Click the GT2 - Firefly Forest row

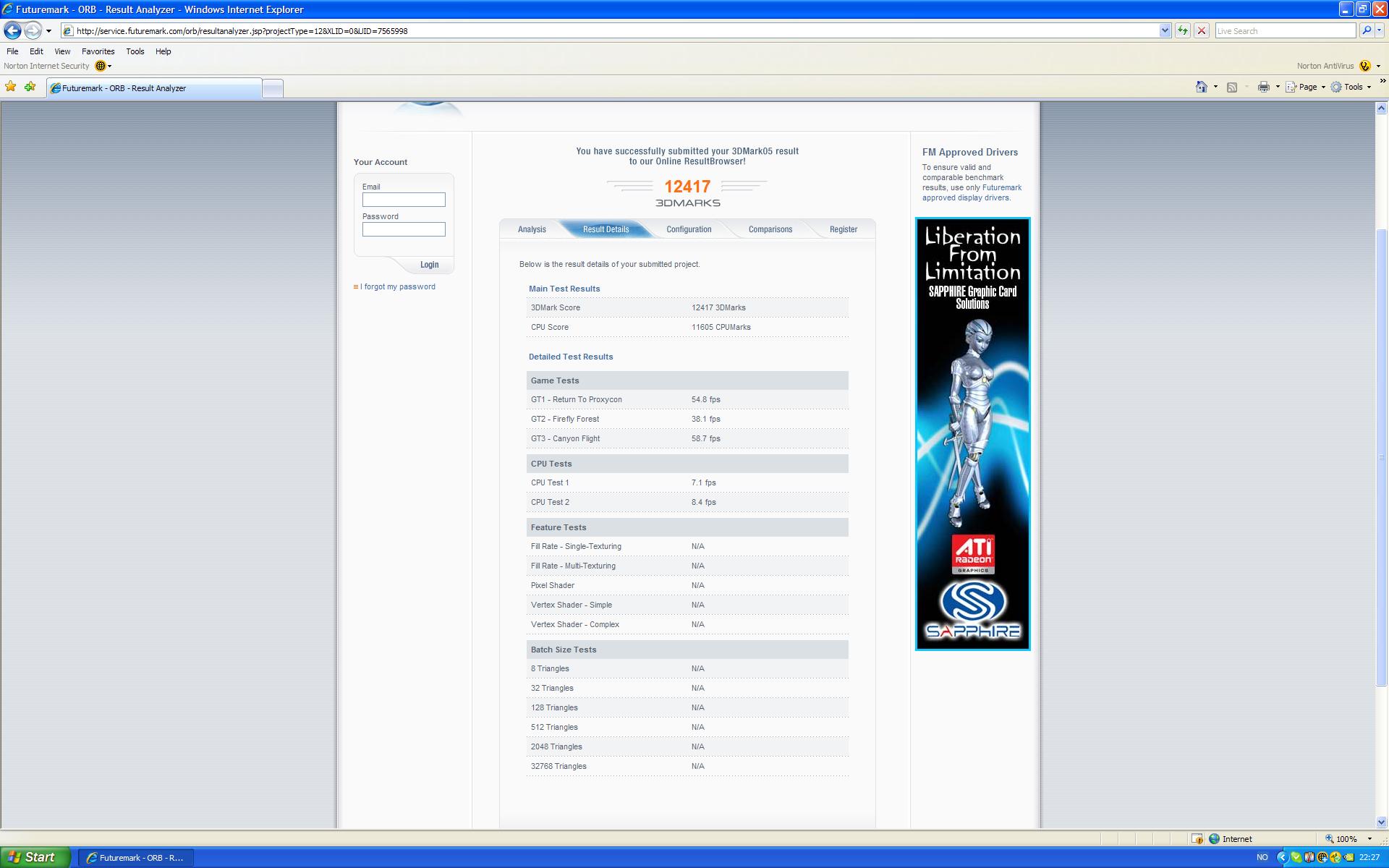(687, 419)
